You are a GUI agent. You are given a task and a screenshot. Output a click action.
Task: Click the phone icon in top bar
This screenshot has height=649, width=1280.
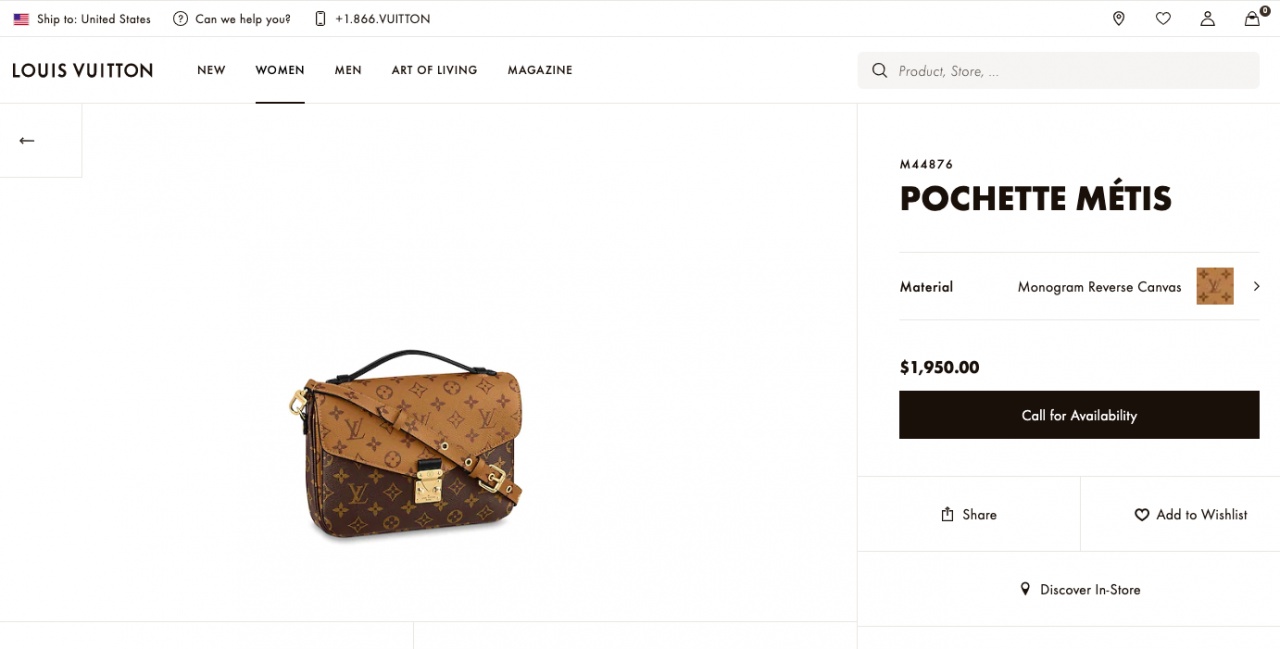320,19
